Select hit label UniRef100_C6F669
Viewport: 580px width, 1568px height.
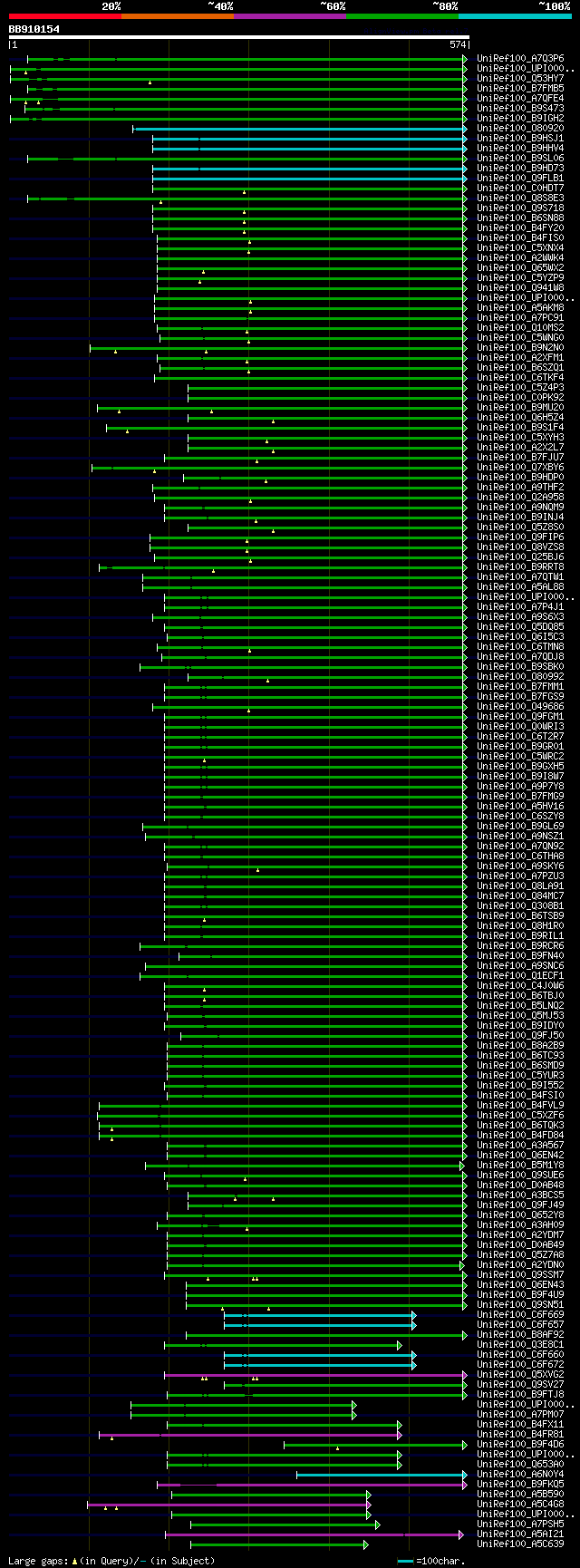520,1314
